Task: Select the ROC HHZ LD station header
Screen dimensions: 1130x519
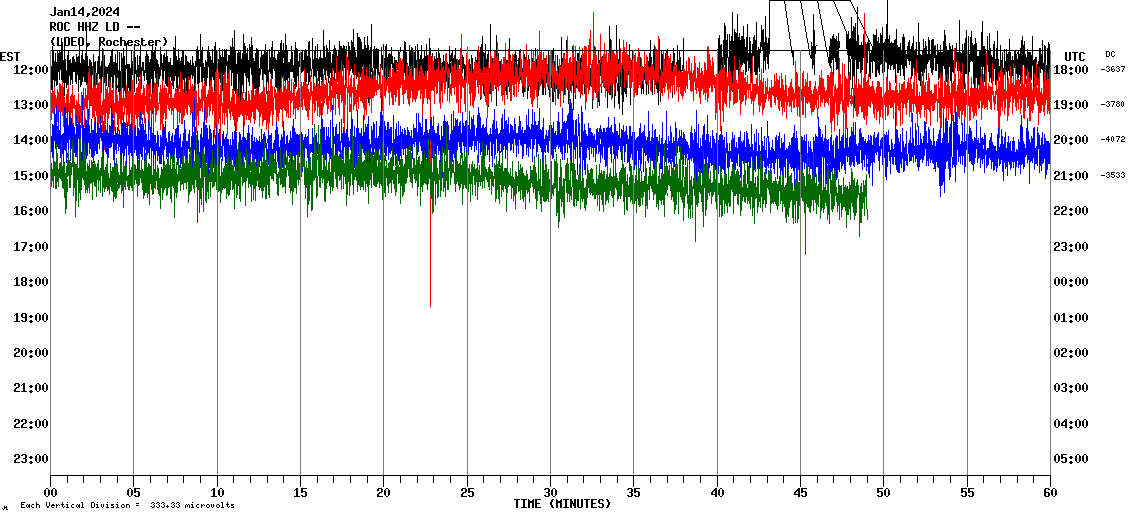Action: (95, 27)
